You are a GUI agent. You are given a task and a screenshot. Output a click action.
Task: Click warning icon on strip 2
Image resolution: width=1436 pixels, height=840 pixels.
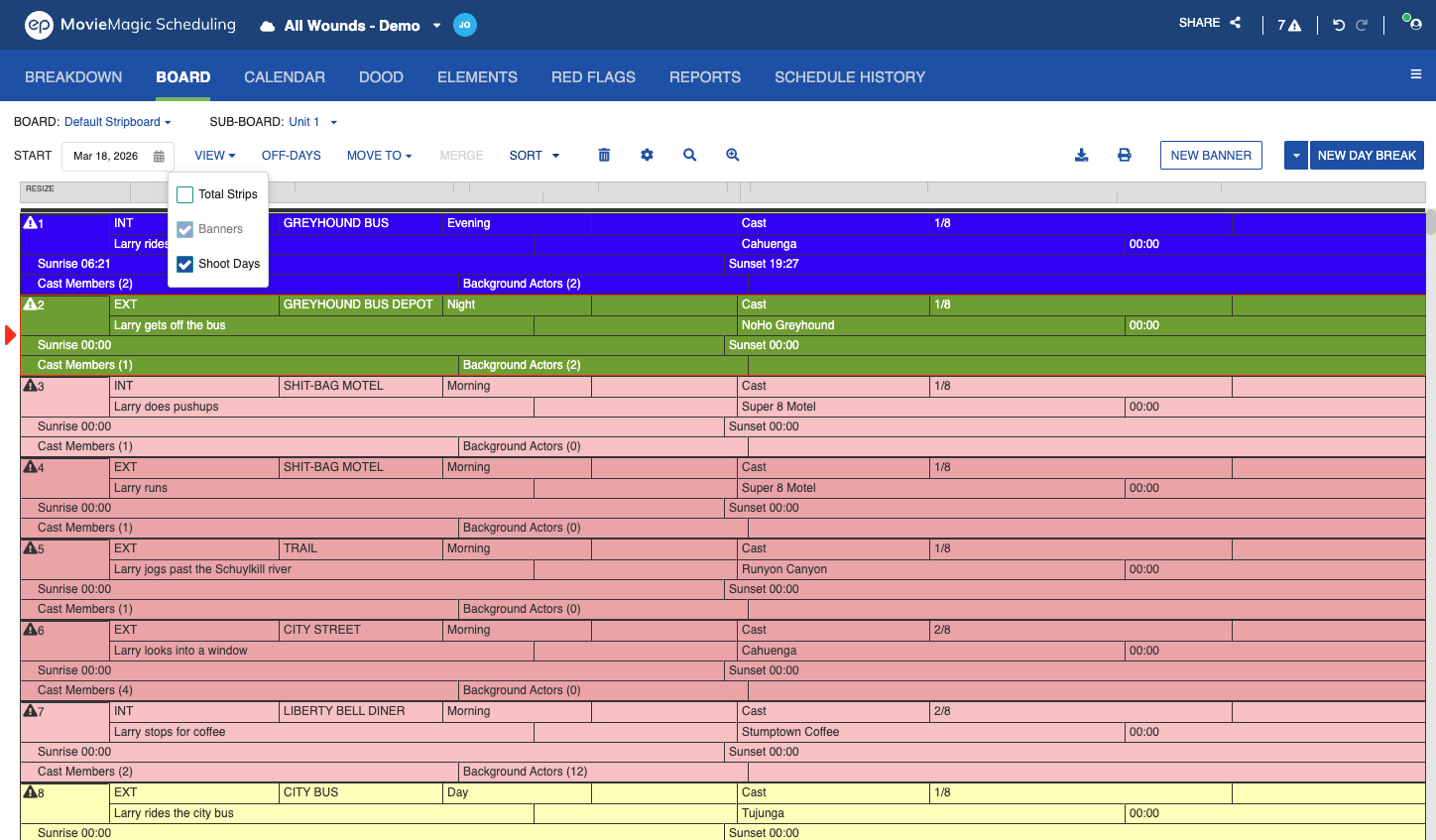tap(30, 304)
